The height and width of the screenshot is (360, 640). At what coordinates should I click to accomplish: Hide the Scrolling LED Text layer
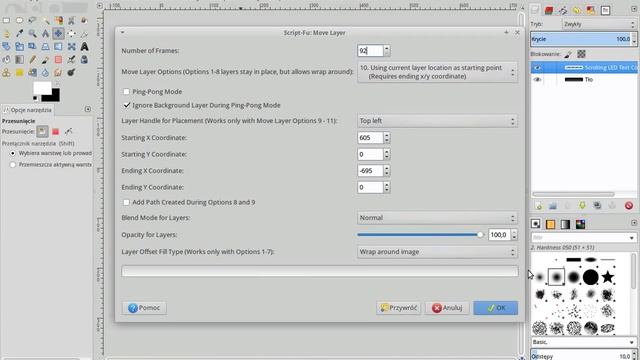pos(538,67)
